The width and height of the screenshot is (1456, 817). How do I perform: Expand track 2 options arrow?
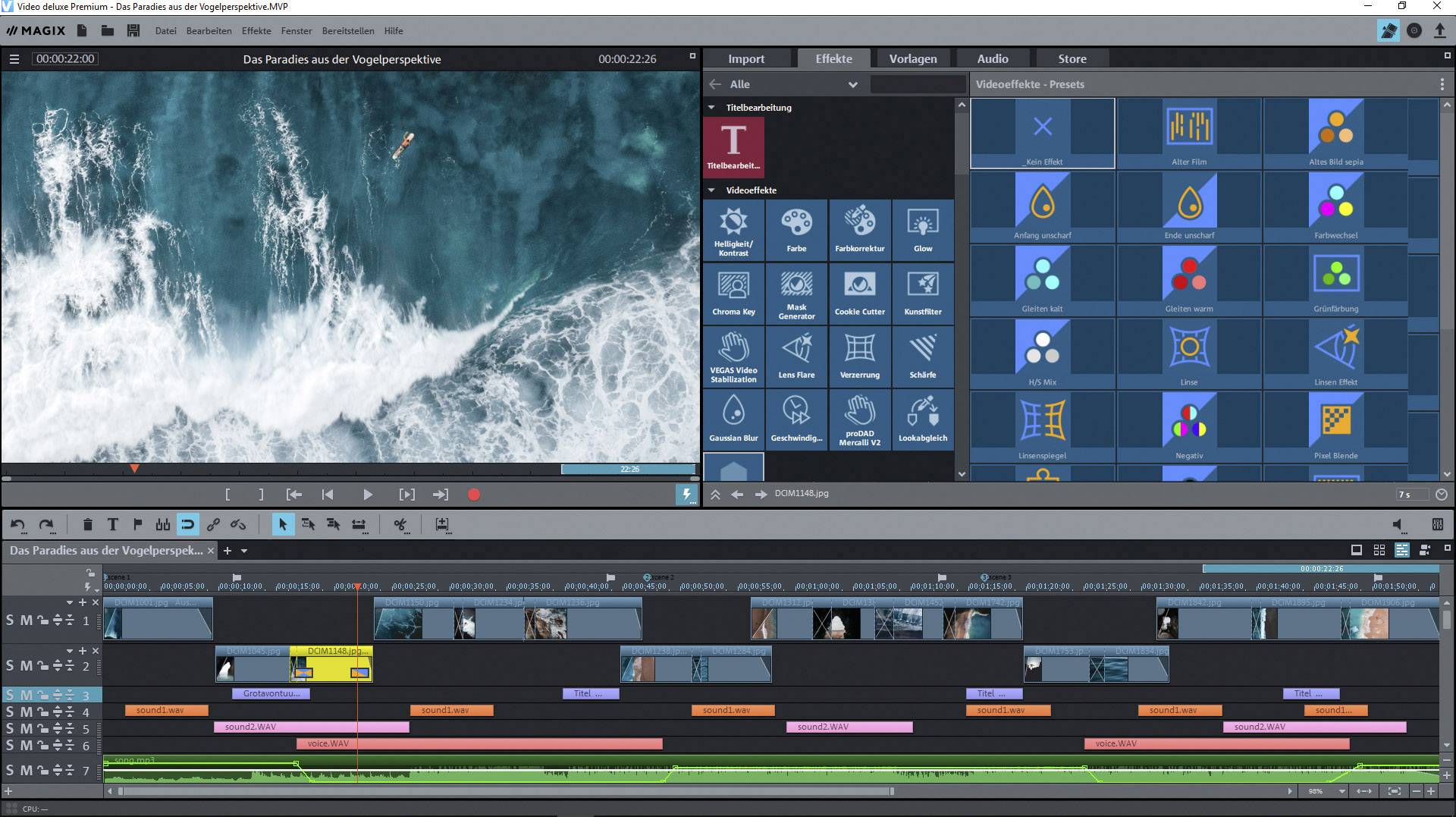70,651
